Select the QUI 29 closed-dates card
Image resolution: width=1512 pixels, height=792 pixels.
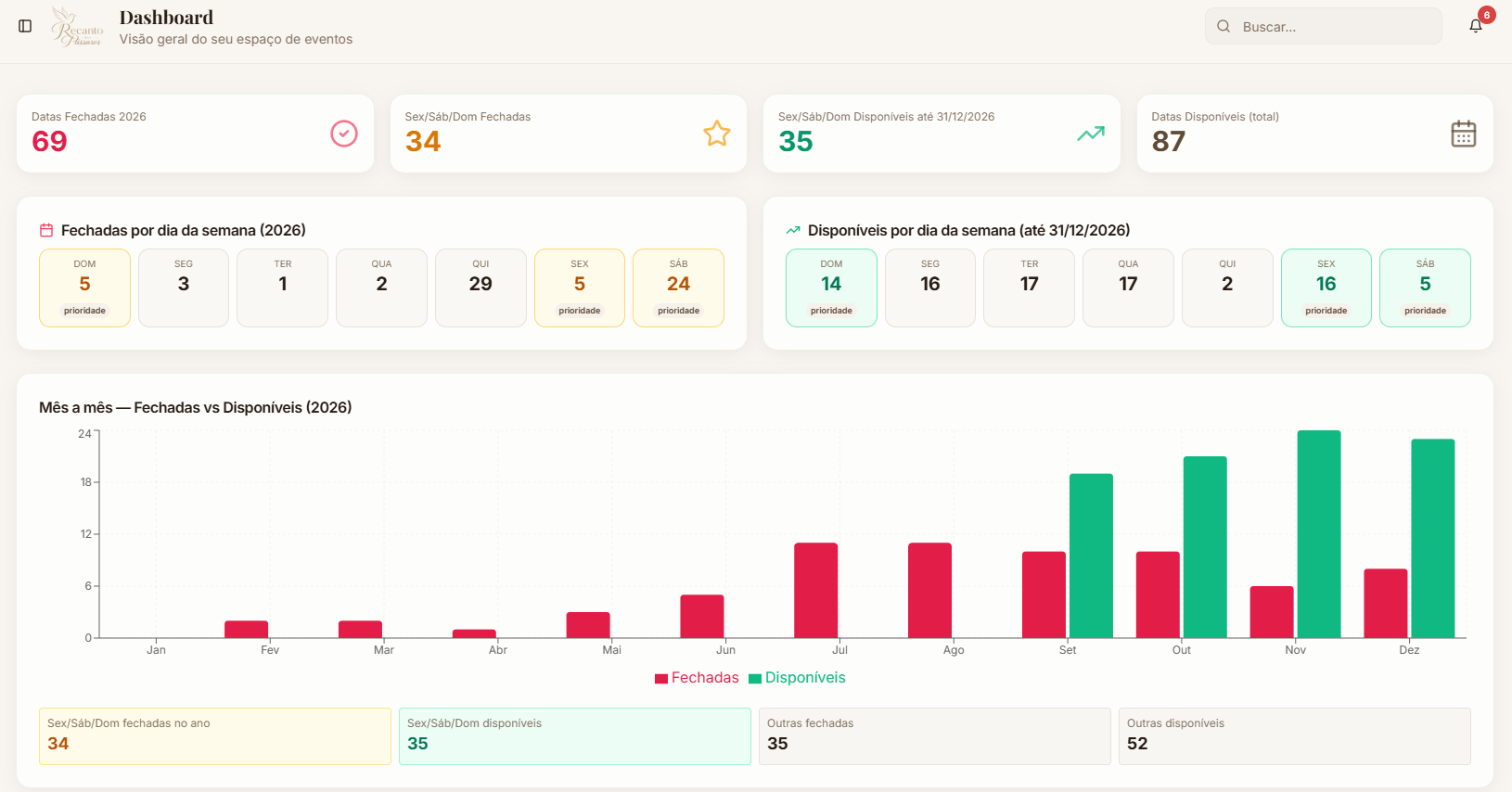point(481,287)
